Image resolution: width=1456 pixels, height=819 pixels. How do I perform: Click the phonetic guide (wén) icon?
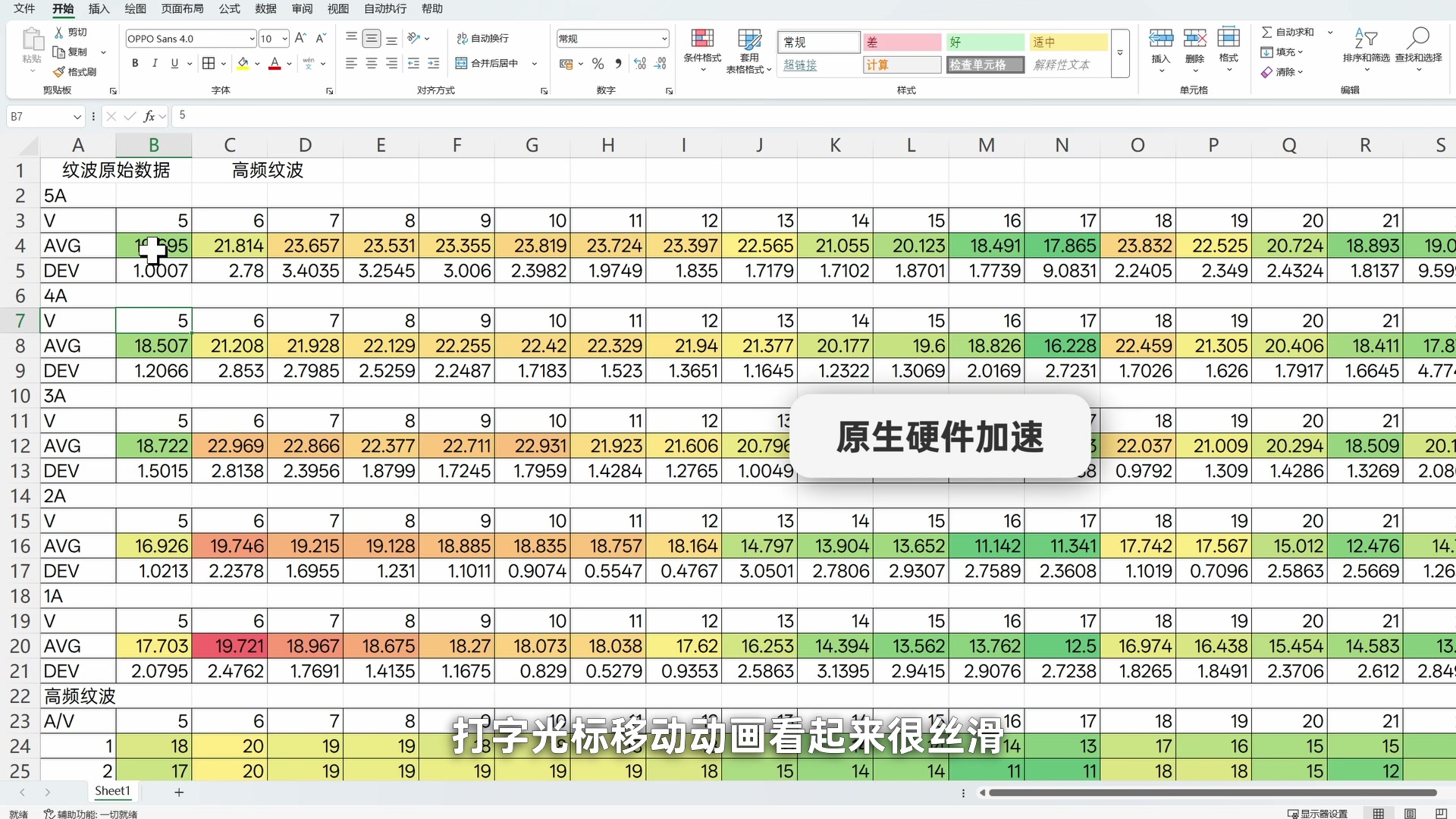coord(308,64)
